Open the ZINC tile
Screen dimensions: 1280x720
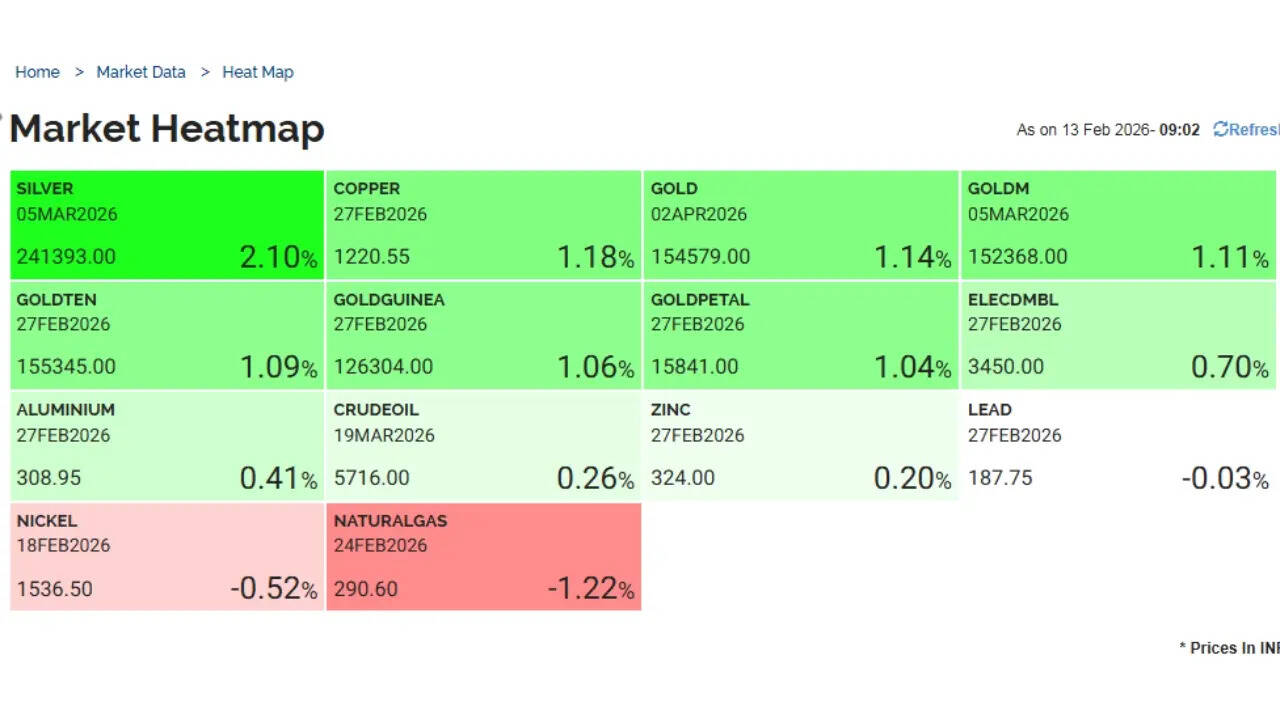coord(801,446)
